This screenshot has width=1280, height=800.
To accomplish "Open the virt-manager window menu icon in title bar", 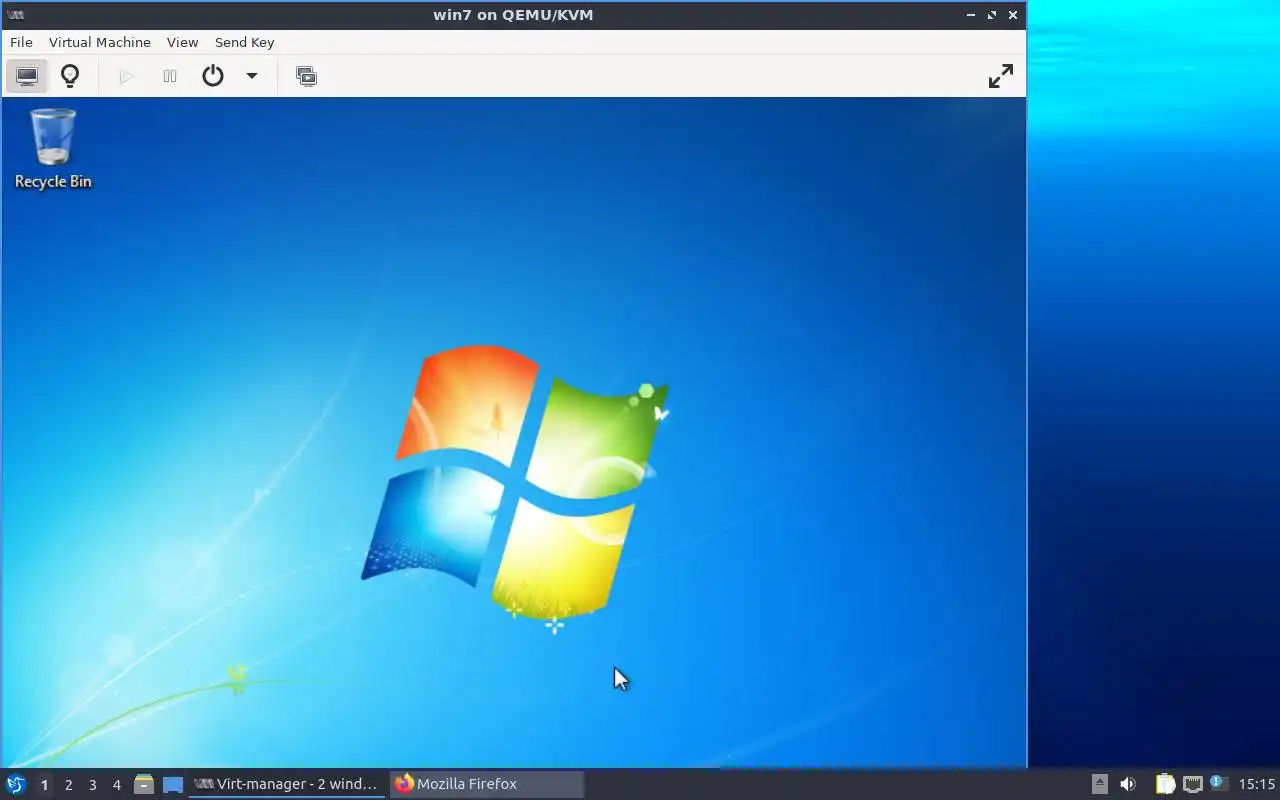I will 15,15.
